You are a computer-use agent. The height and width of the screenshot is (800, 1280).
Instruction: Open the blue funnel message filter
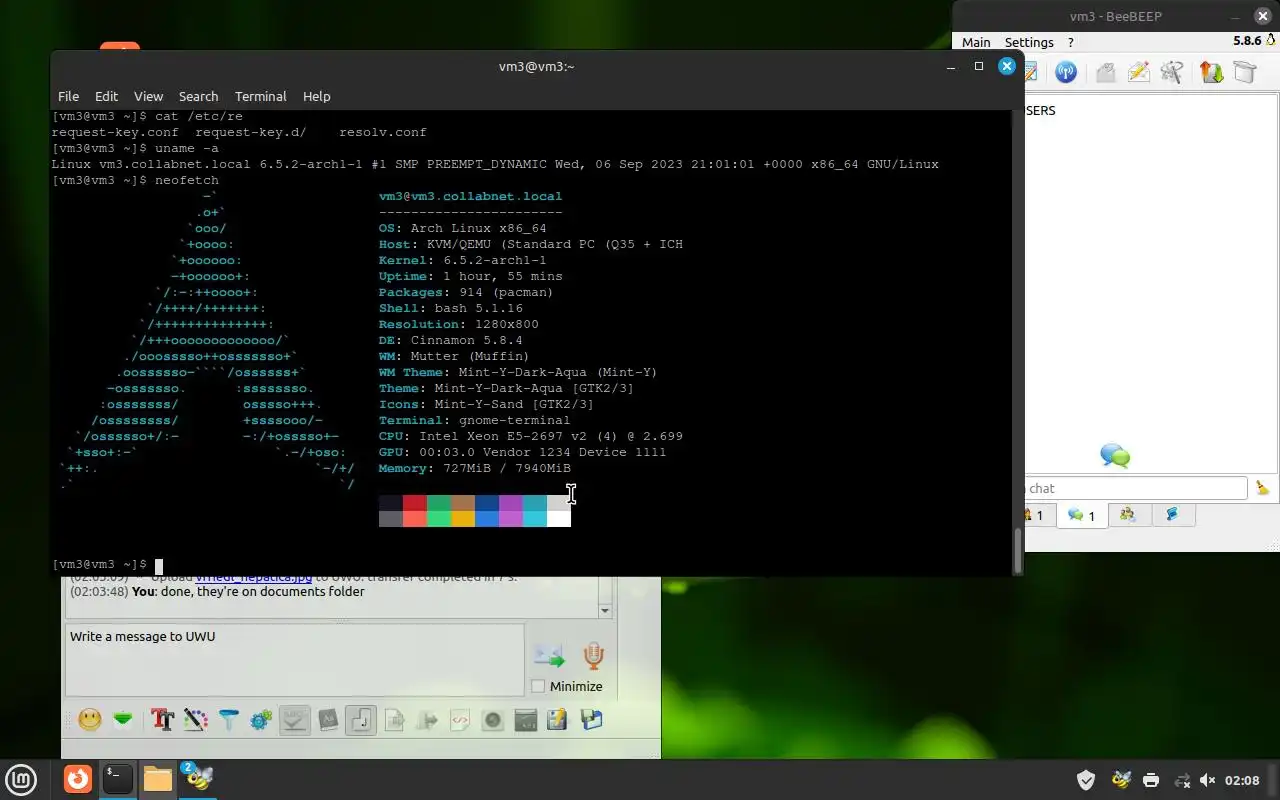pos(229,720)
